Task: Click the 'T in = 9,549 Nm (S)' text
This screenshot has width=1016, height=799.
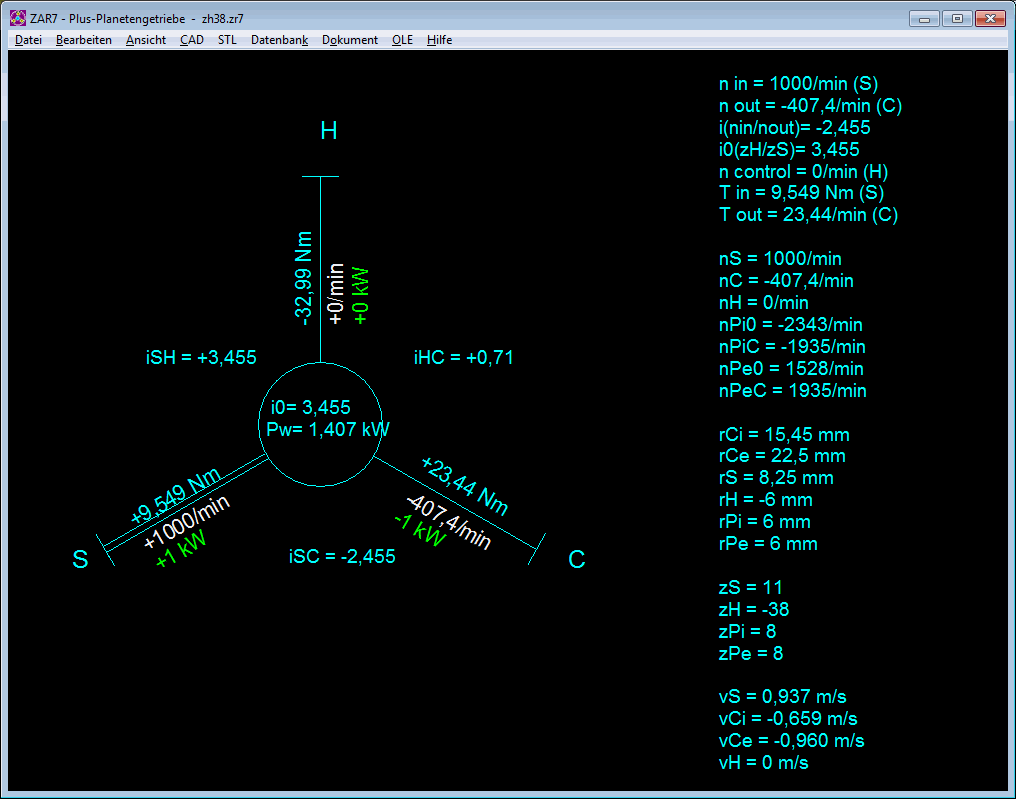Action: coord(802,192)
